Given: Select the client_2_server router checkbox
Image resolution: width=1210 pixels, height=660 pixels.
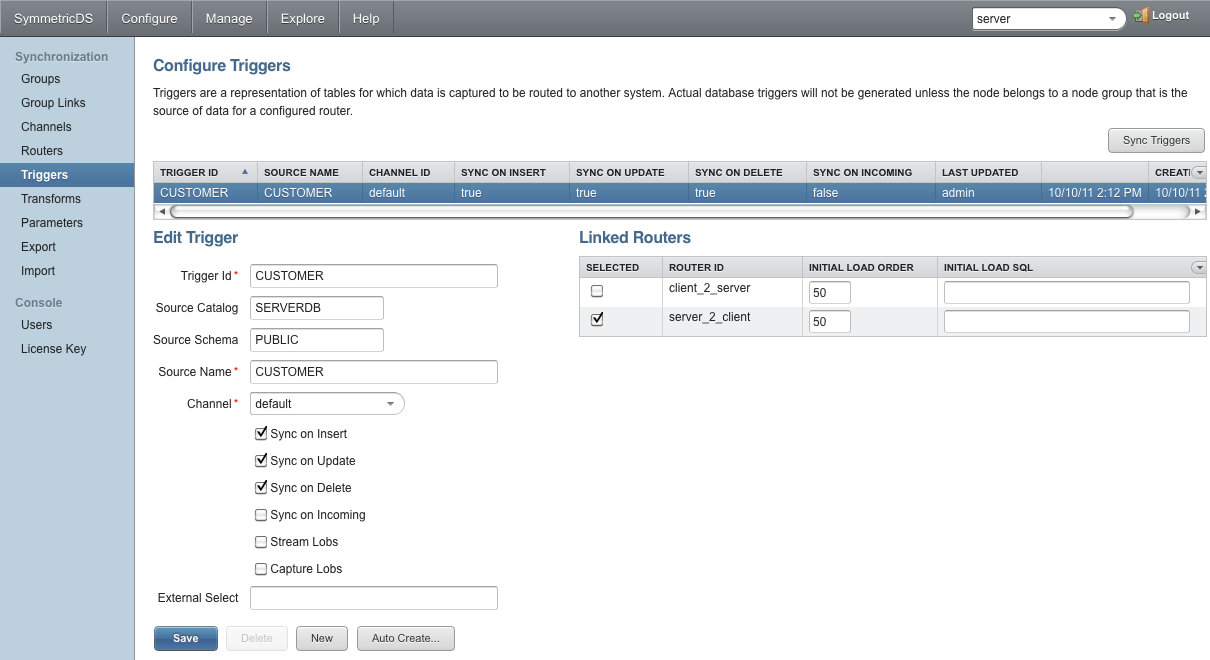Looking at the screenshot, I should tap(597, 291).
